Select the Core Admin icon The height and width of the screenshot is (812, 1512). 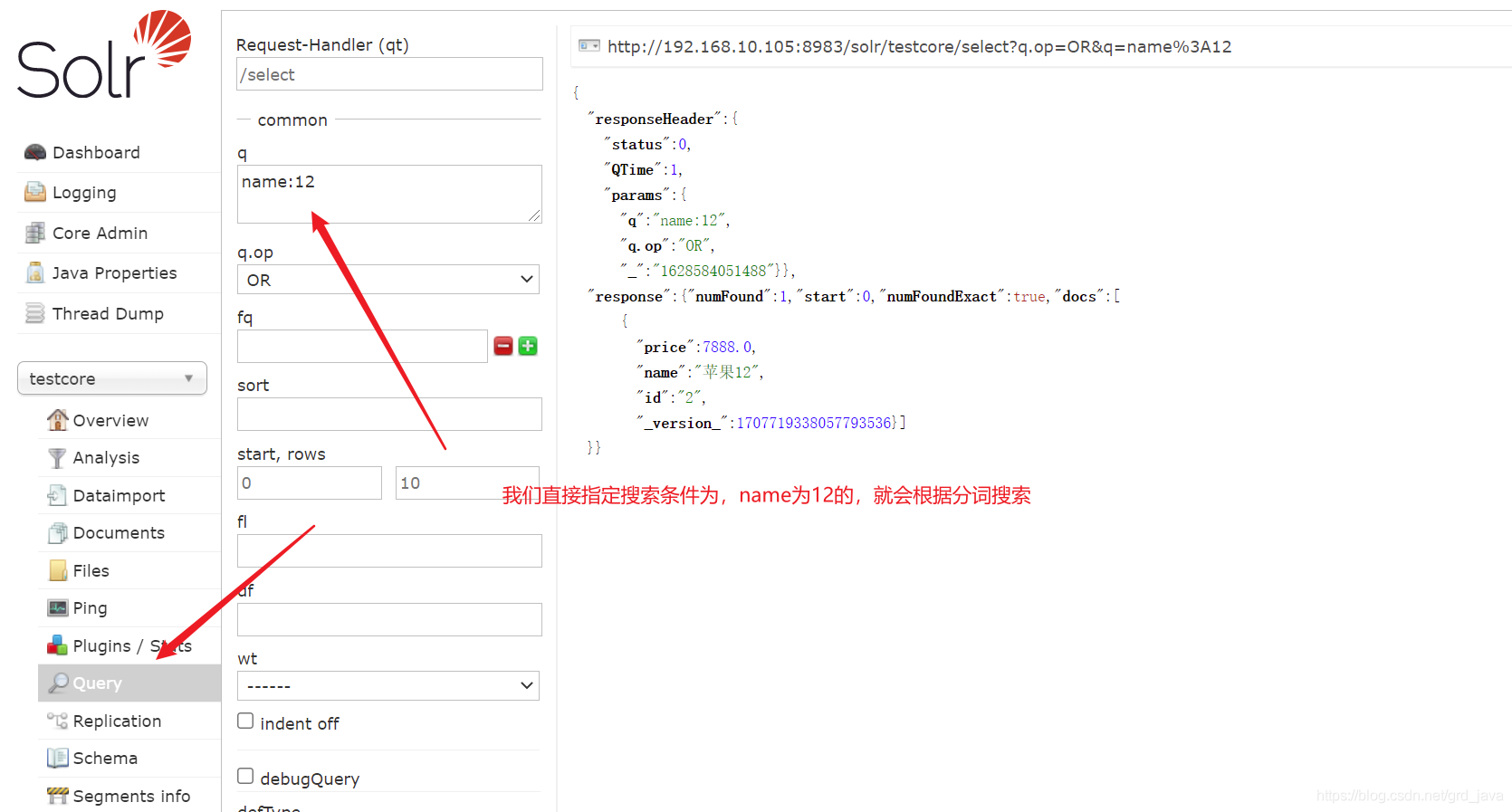pos(35,233)
